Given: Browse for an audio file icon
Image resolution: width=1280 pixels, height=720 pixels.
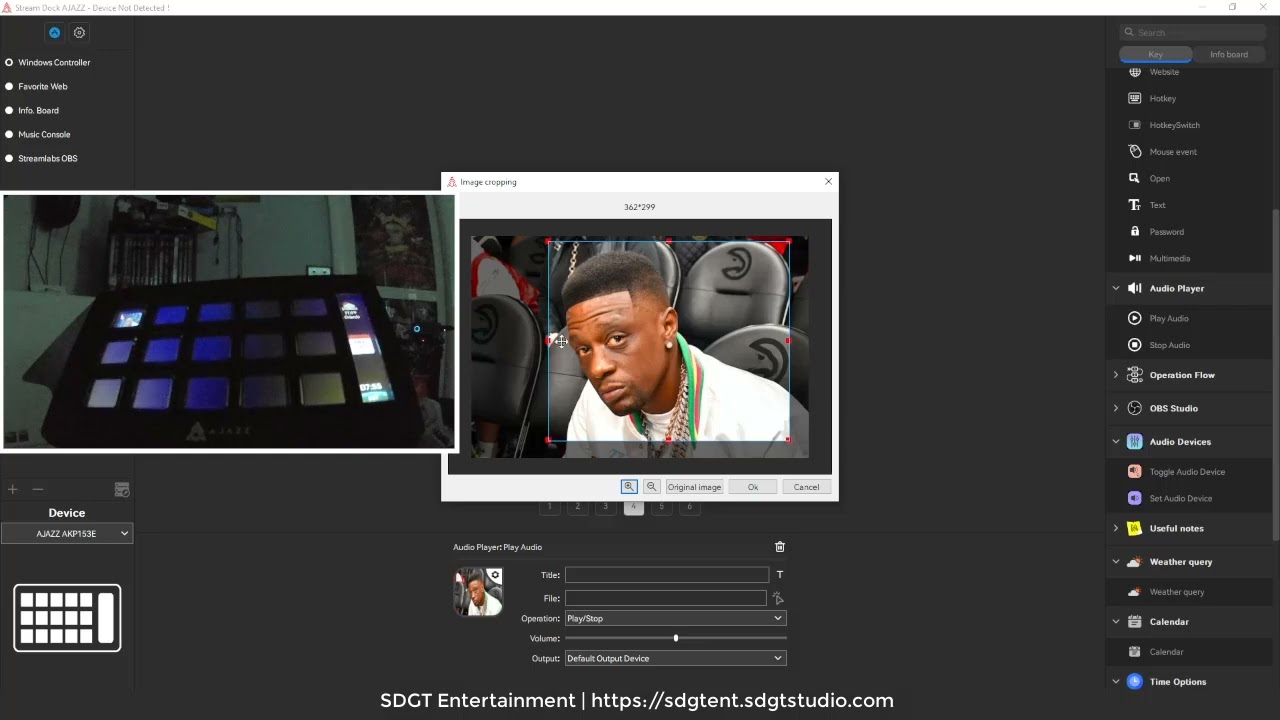Looking at the screenshot, I should [x=778, y=598].
